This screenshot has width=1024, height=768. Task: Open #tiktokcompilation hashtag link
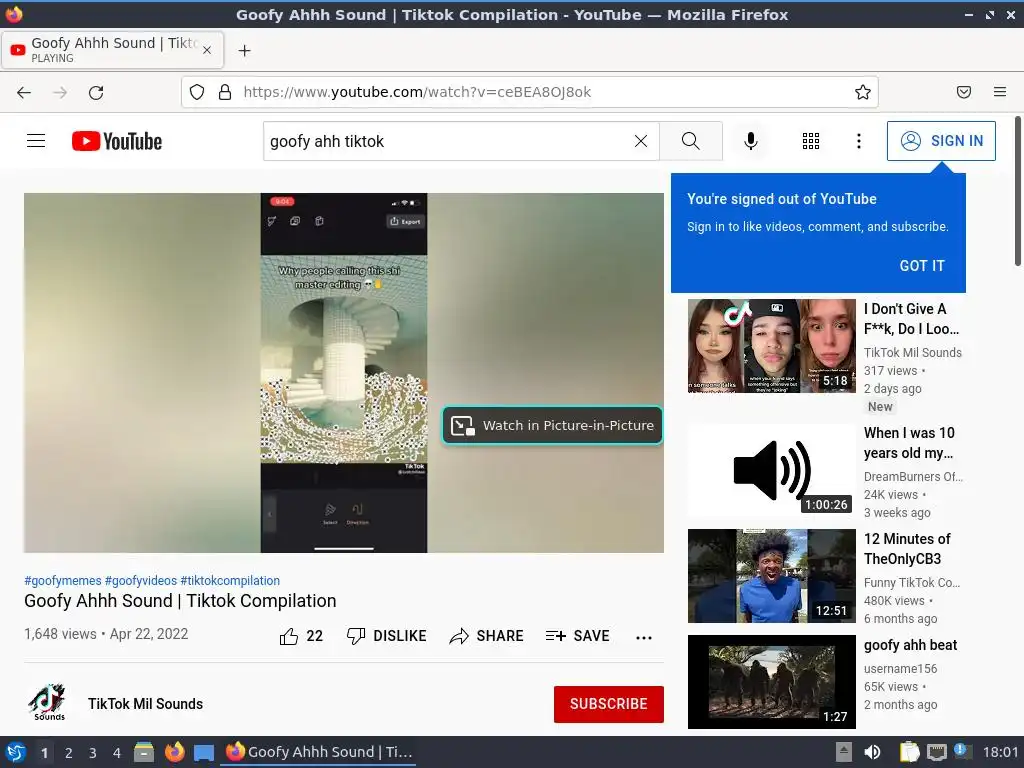point(230,581)
